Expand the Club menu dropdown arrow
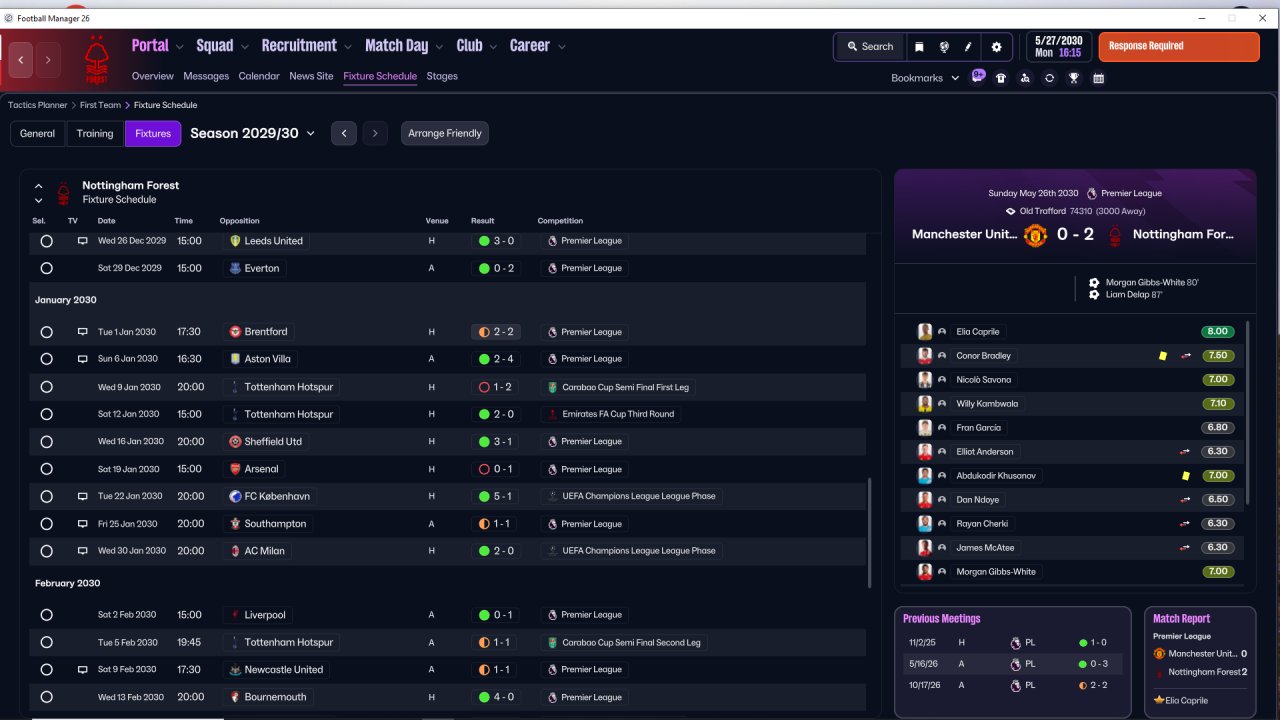 [x=493, y=47]
